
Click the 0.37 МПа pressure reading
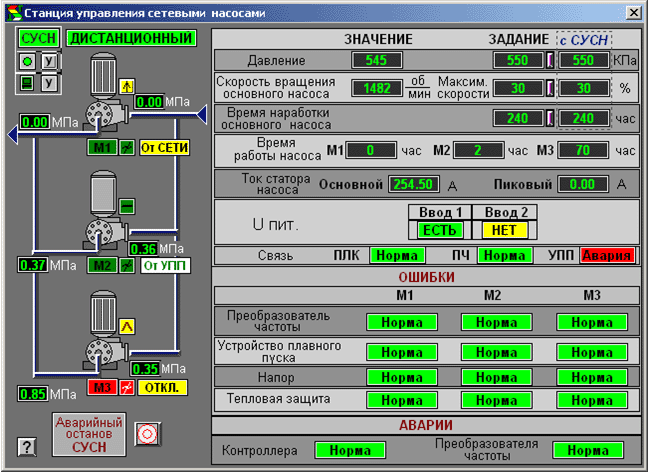(x=33, y=265)
